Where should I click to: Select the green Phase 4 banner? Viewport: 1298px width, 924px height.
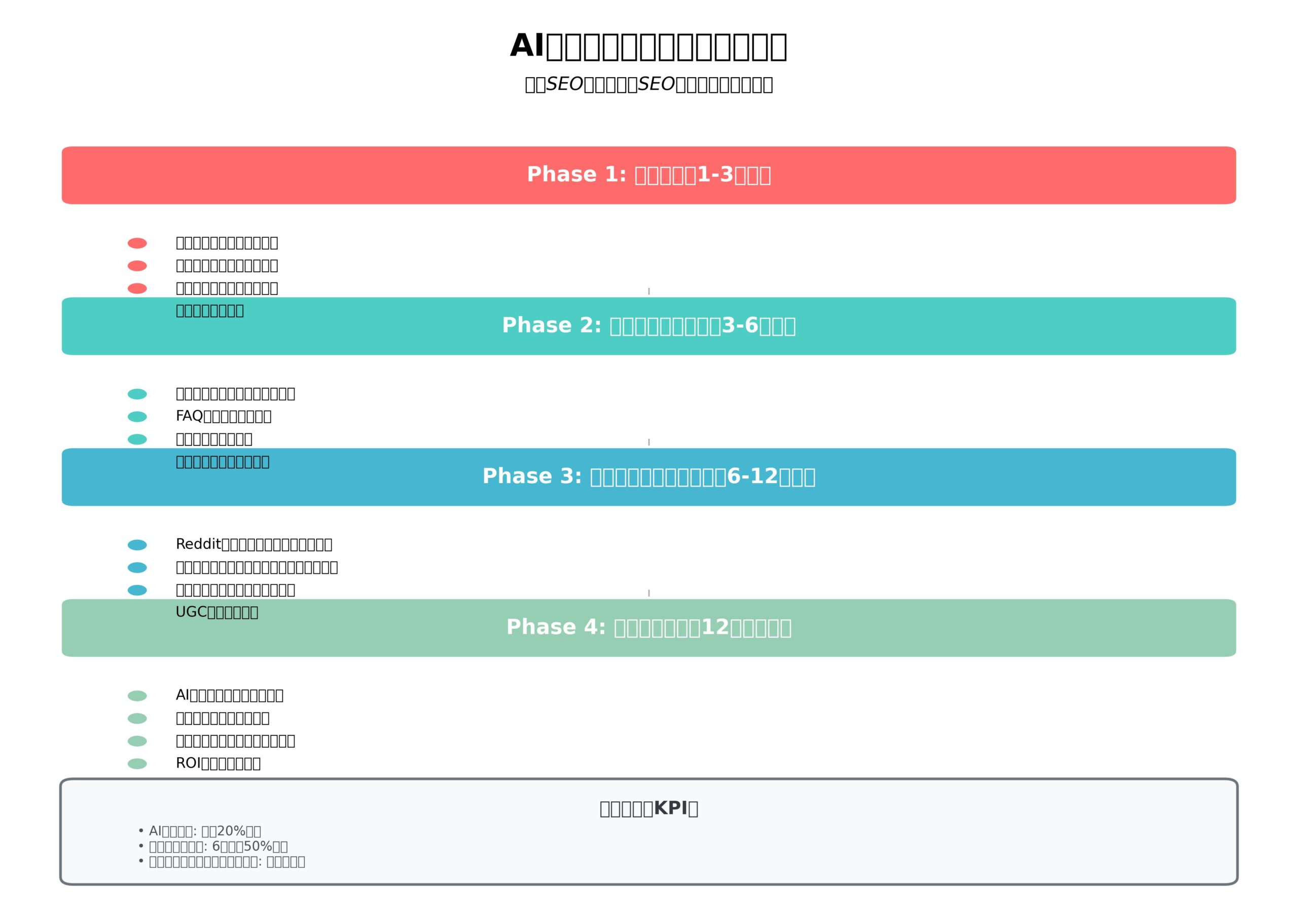pyautogui.click(x=648, y=627)
